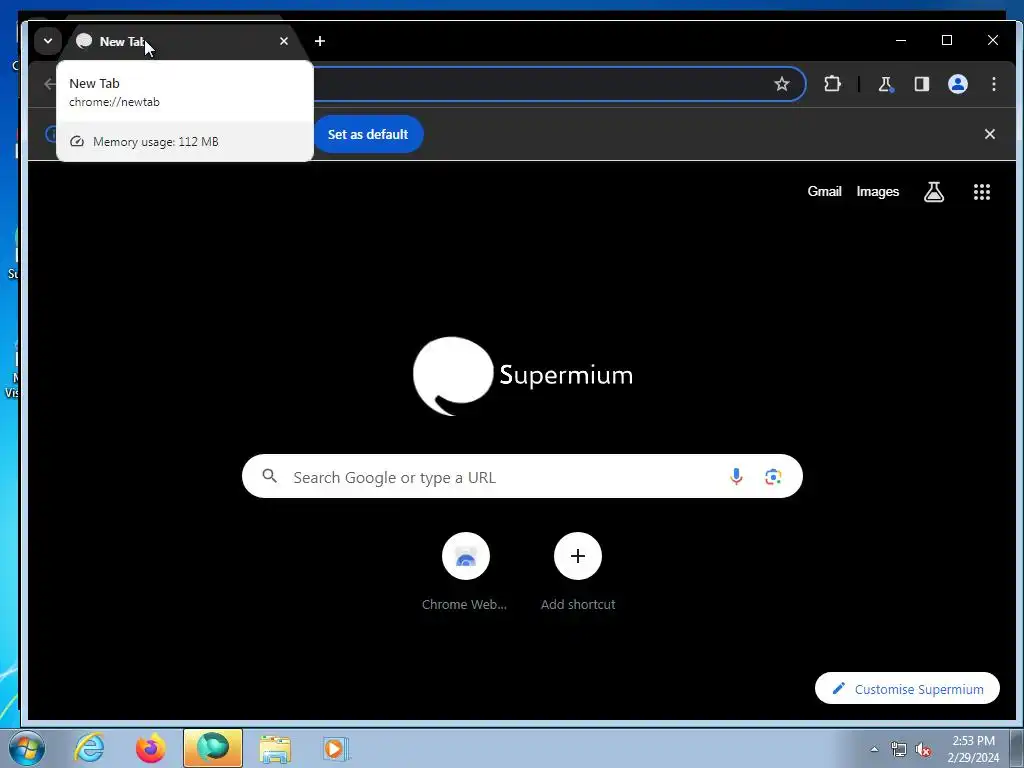
Task: Show hidden system tray icons
Action: tap(874, 750)
